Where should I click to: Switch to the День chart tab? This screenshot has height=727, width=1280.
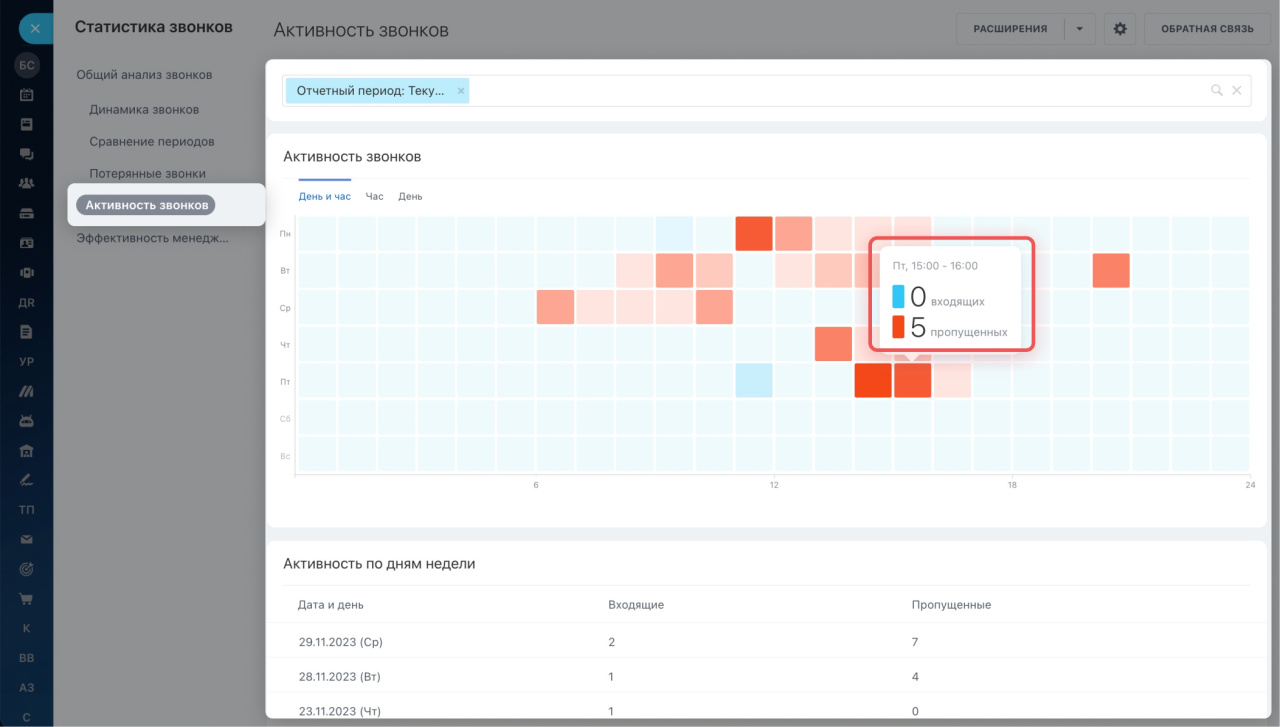(410, 196)
